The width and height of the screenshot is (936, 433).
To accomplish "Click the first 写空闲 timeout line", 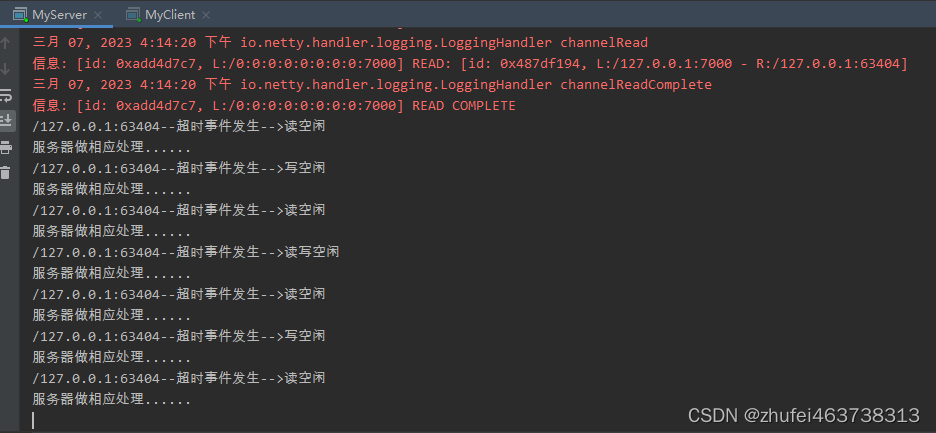I will coord(178,168).
